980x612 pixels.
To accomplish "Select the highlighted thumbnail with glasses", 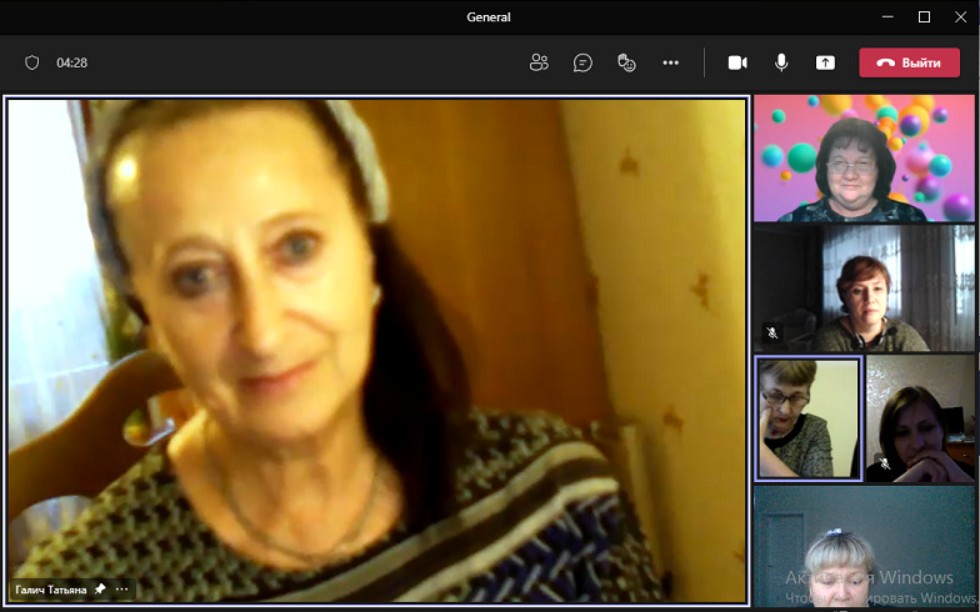I will pyautogui.click(x=808, y=419).
